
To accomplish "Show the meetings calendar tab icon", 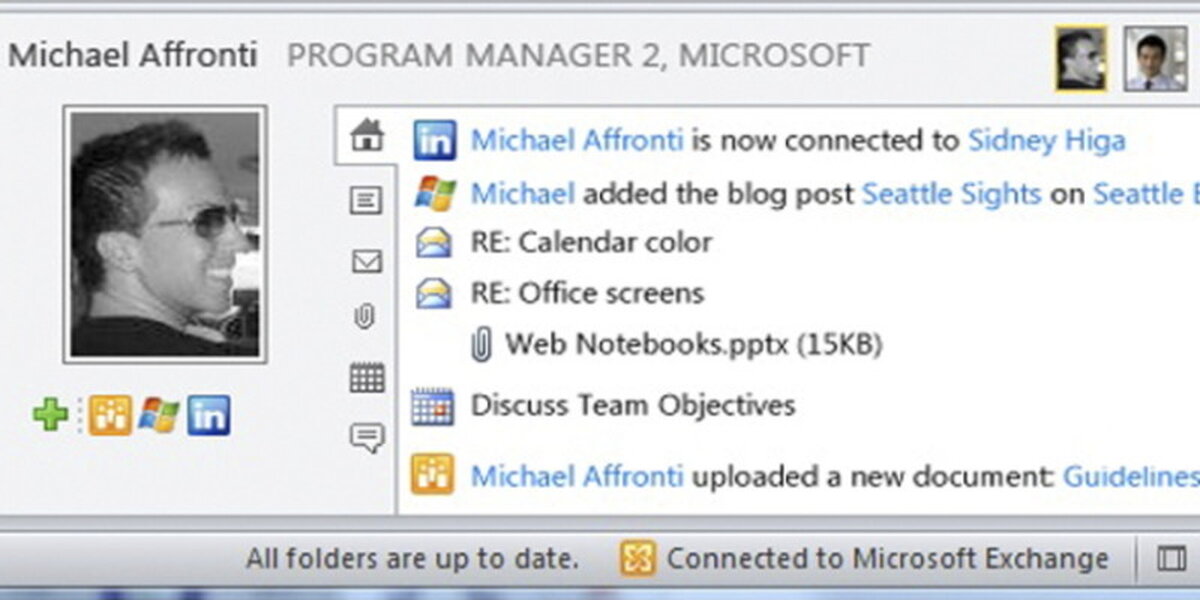I will click(x=367, y=378).
